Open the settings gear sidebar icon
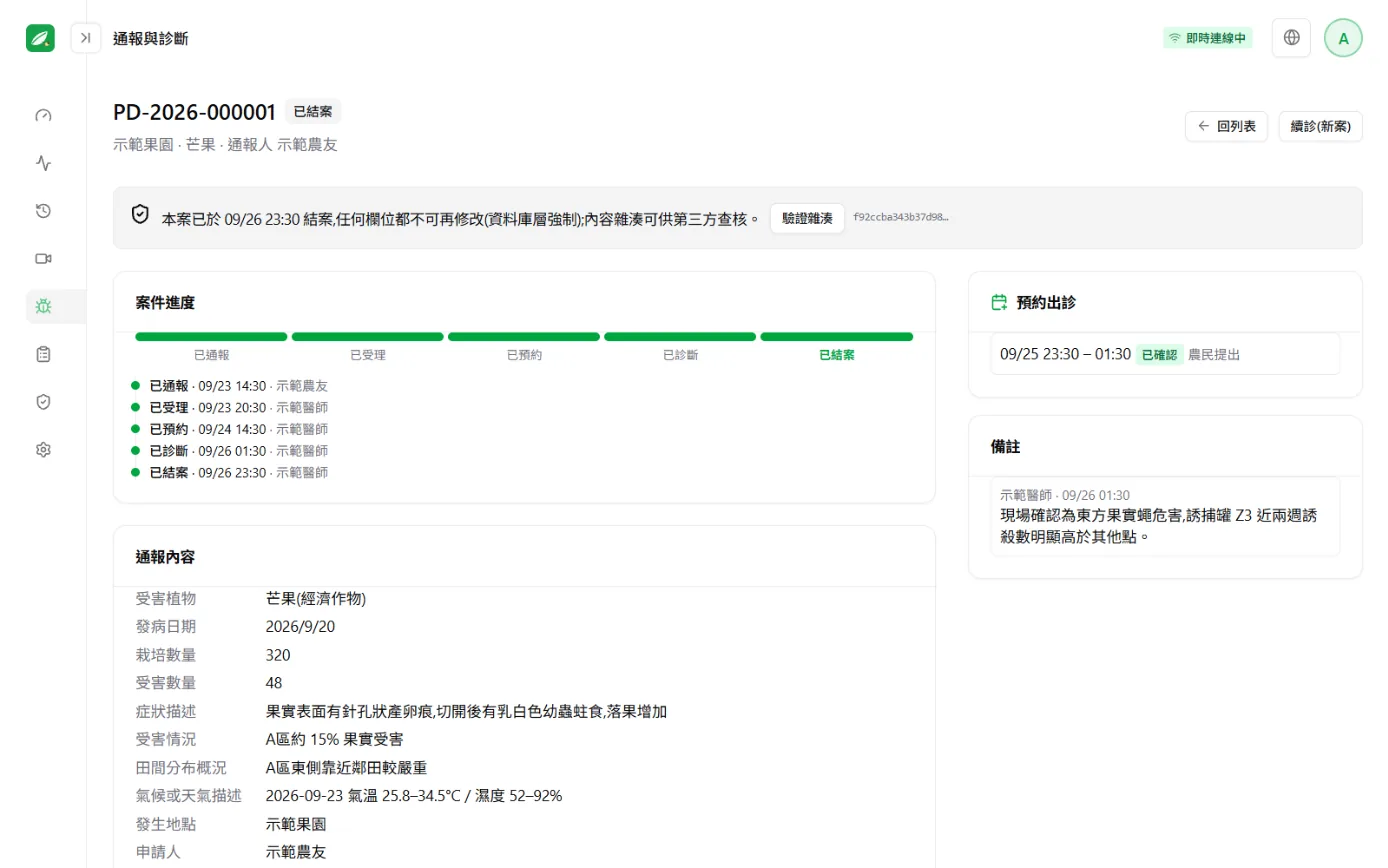Screen dimensions: 1388x868 click(x=43, y=450)
